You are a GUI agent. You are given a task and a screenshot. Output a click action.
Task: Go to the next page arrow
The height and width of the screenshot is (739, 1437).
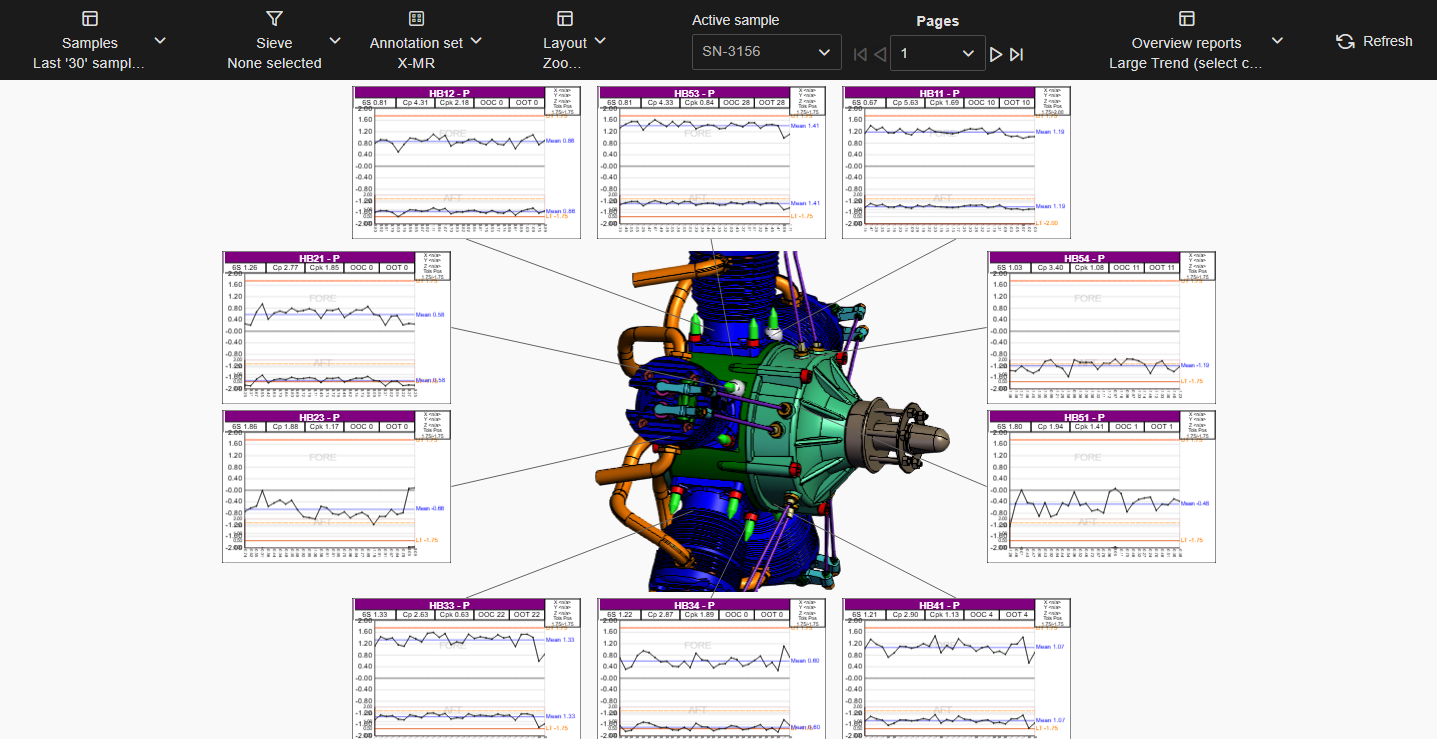tap(996, 54)
